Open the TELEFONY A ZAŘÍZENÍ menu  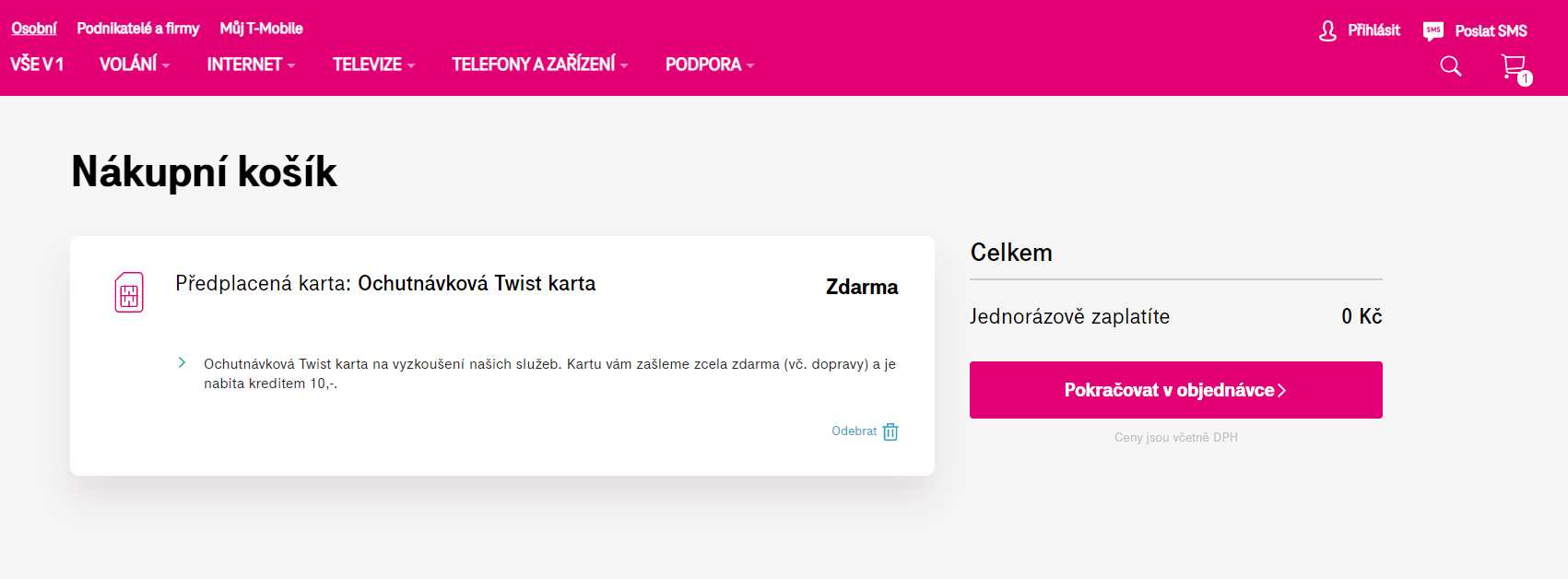click(539, 65)
